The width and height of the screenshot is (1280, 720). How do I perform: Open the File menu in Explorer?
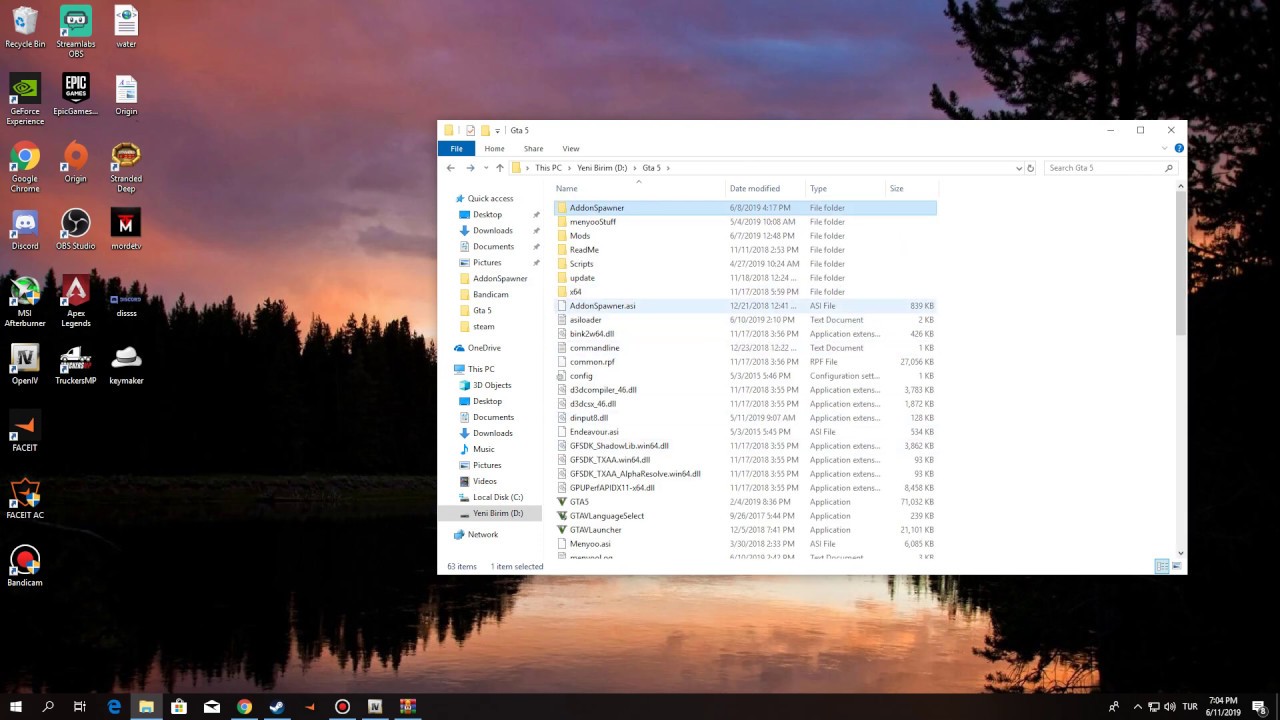pos(456,148)
